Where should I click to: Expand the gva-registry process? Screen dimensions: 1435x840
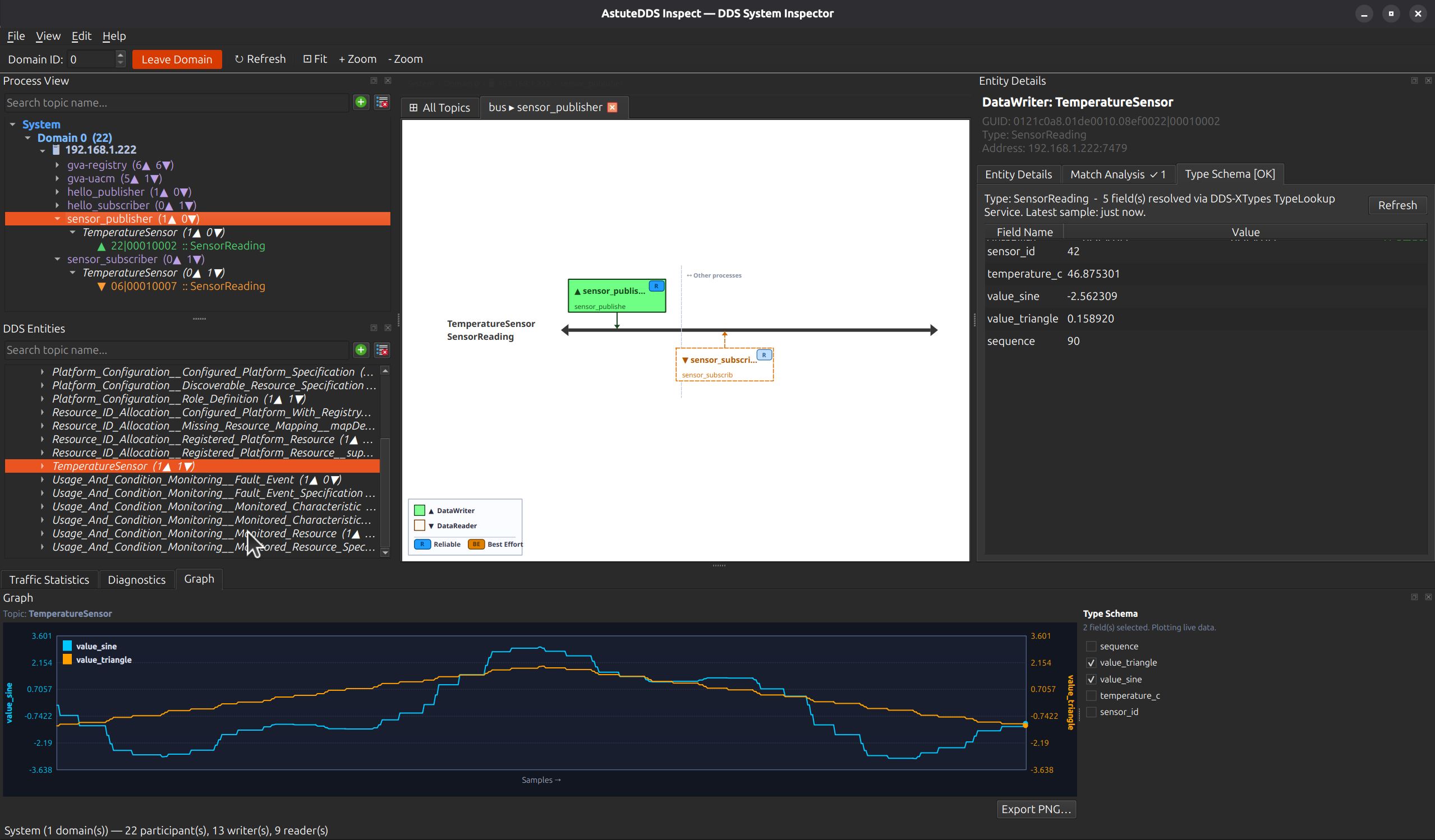pyautogui.click(x=58, y=165)
